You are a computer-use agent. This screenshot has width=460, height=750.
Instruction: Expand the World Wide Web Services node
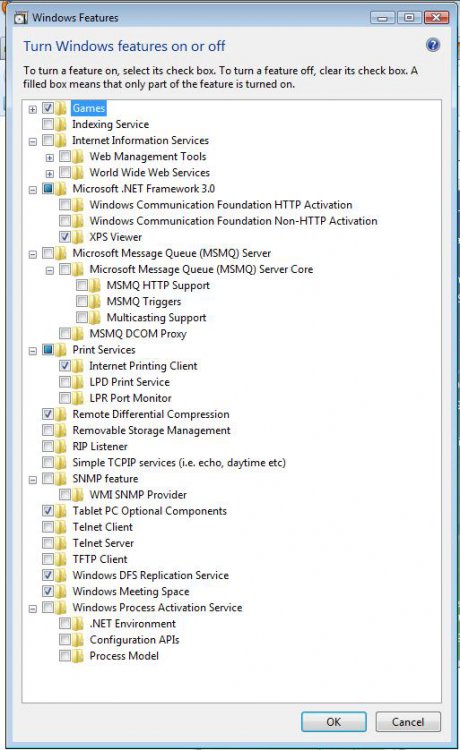tap(50, 174)
